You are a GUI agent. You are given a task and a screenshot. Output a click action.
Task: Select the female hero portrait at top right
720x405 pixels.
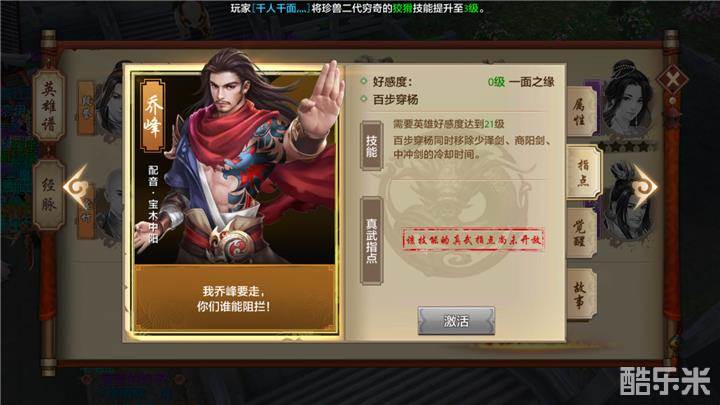pyautogui.click(x=627, y=99)
